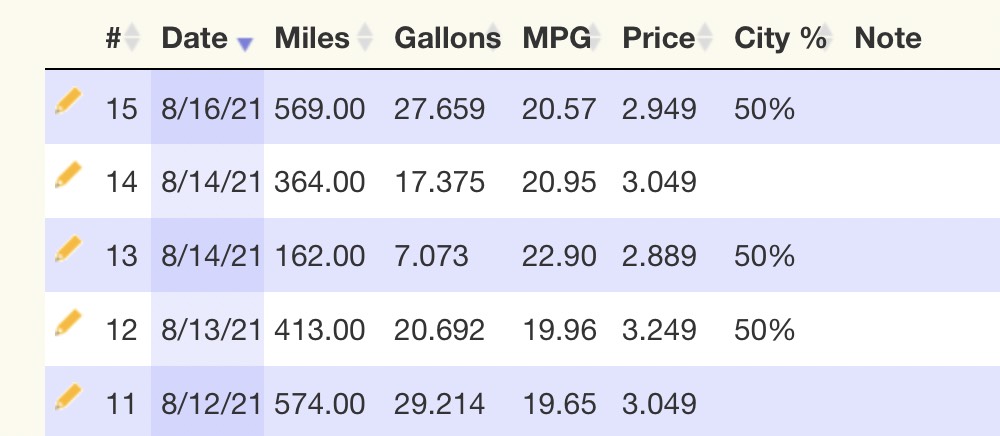1000x436 pixels.
Task: Click the 50% city value in row 12
Action: (x=764, y=331)
